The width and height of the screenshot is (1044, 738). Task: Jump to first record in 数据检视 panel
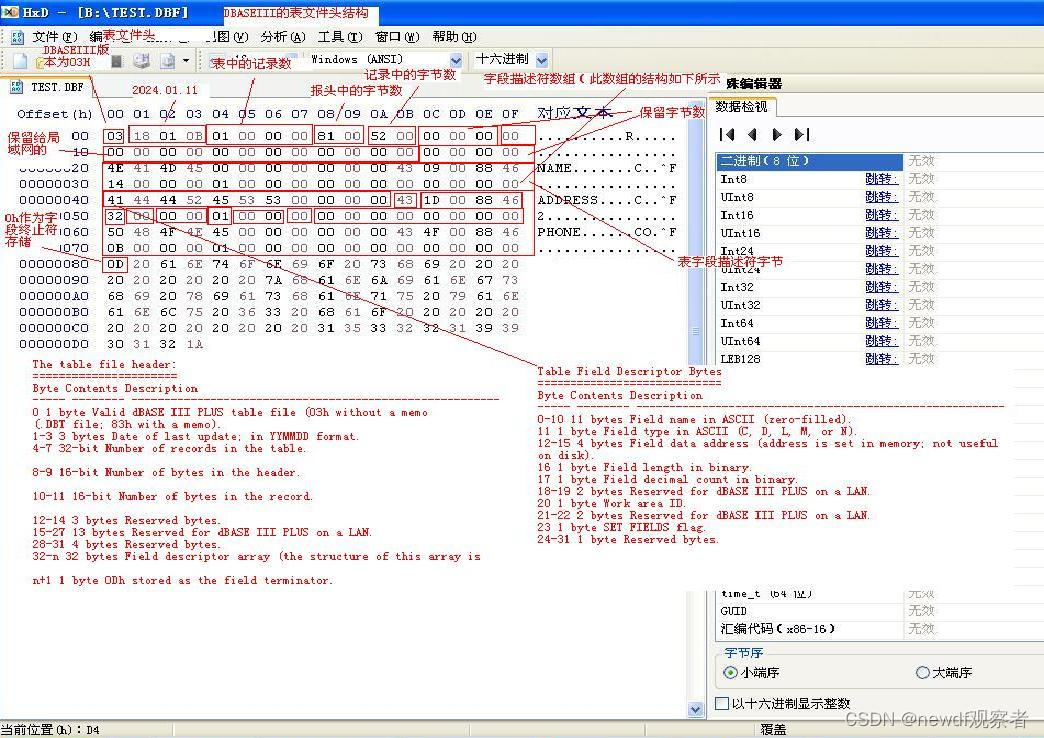(728, 133)
